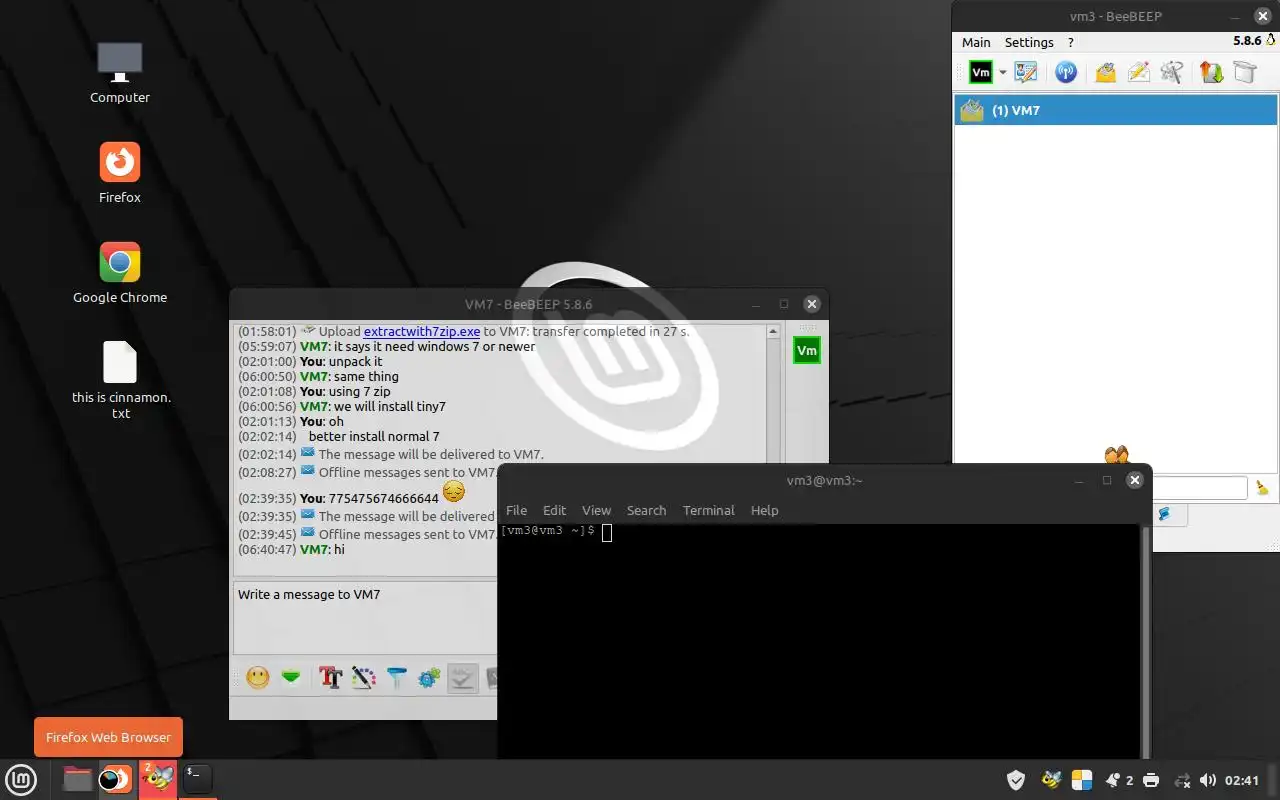Click the 775475674666644 message text
The image size is (1280, 800).
[x=384, y=498]
